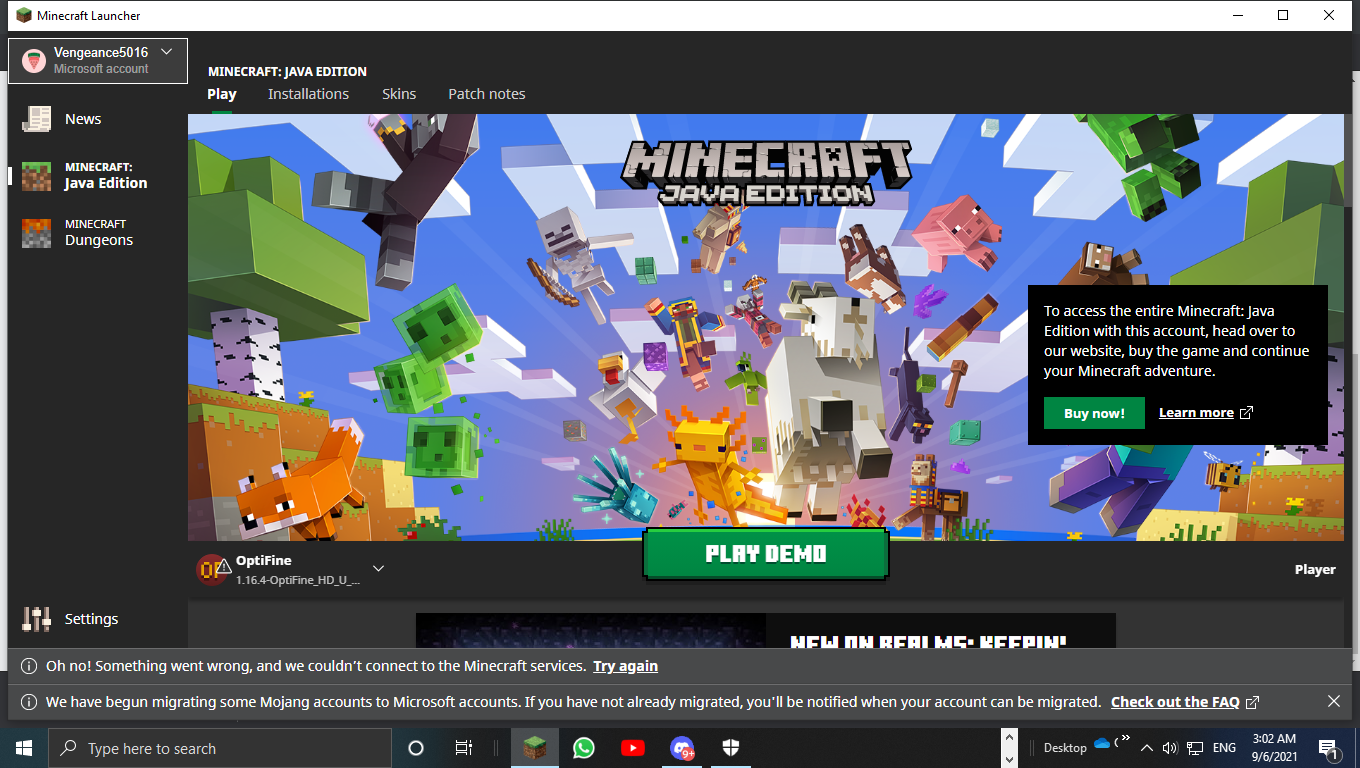The image size is (1360, 768).
Task: Click the OptiFine installation icon
Action: [x=212, y=569]
